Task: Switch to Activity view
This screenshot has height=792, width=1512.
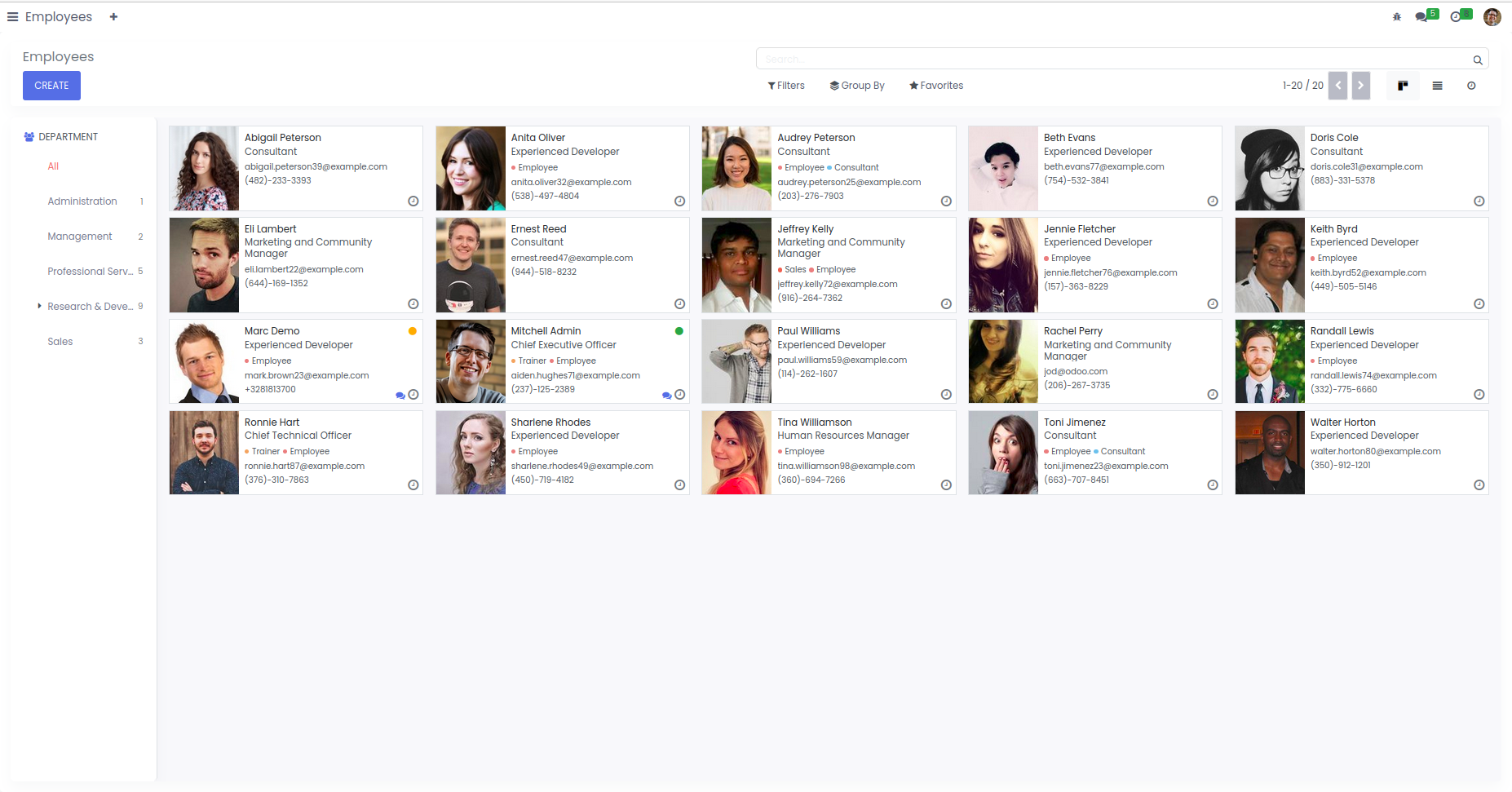Action: click(1471, 86)
